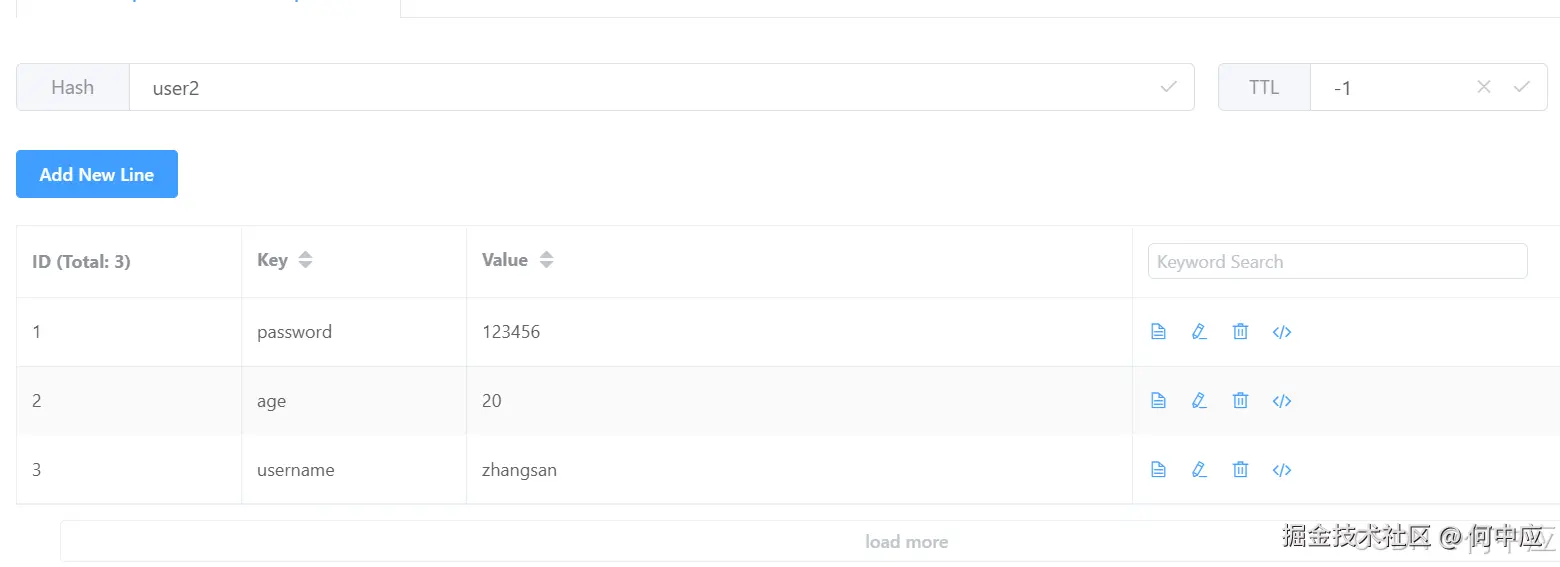
Task: Clear the TTL value
Action: click(x=1484, y=87)
